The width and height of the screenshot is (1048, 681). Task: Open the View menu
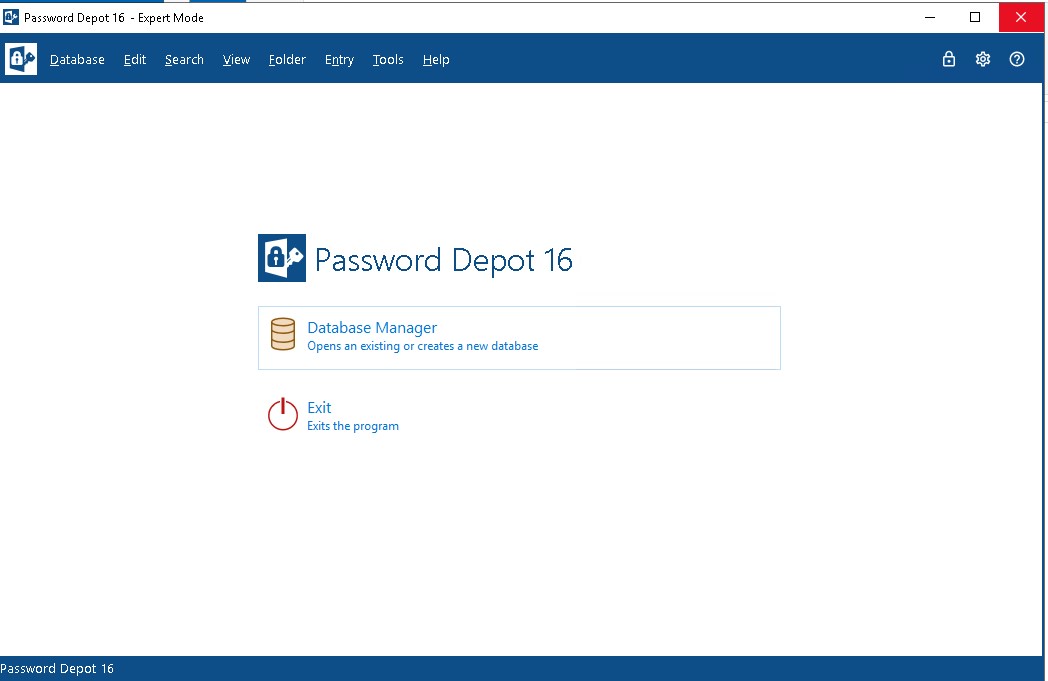[236, 59]
